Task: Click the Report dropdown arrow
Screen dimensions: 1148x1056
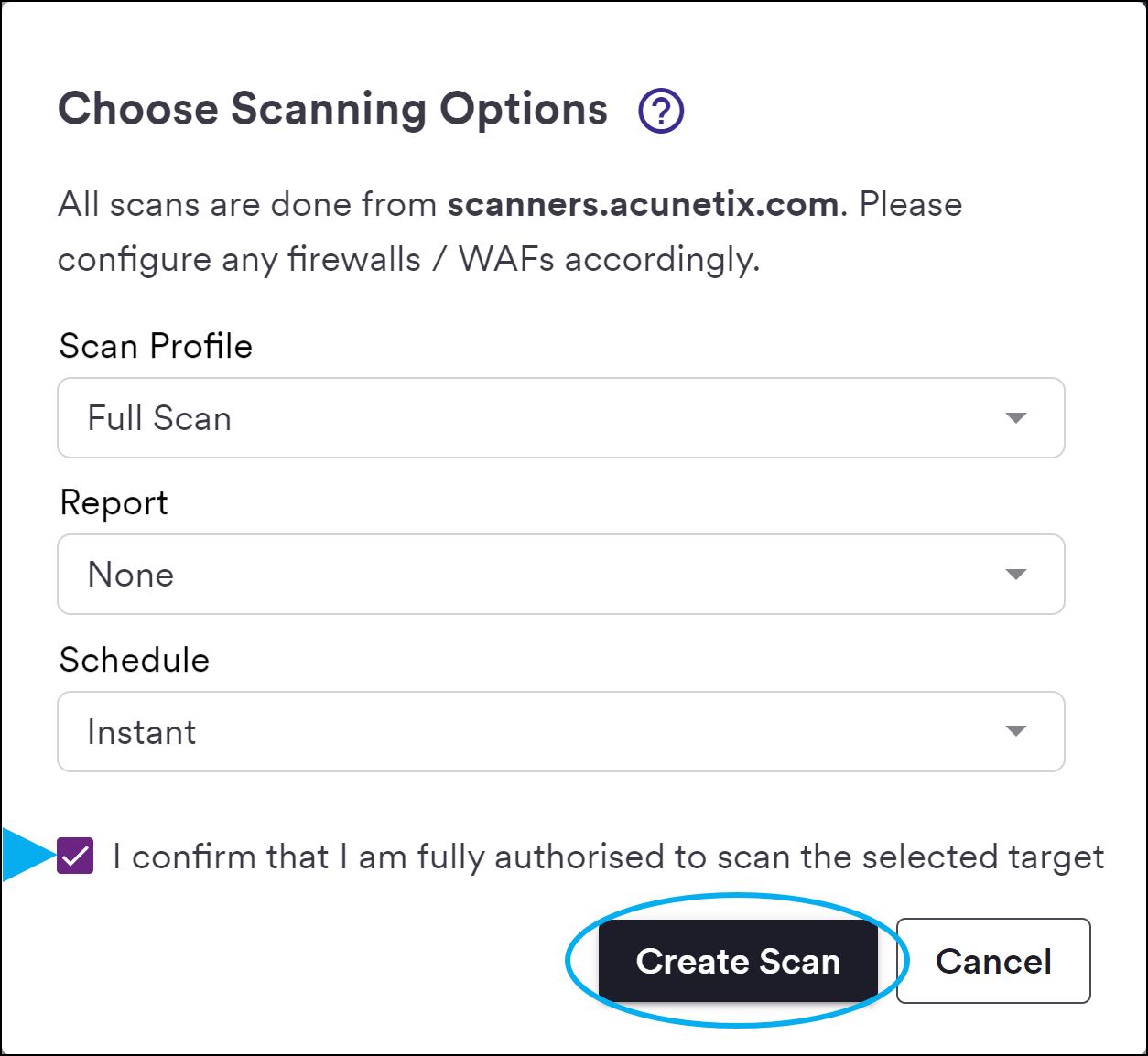Action: [x=1015, y=575]
